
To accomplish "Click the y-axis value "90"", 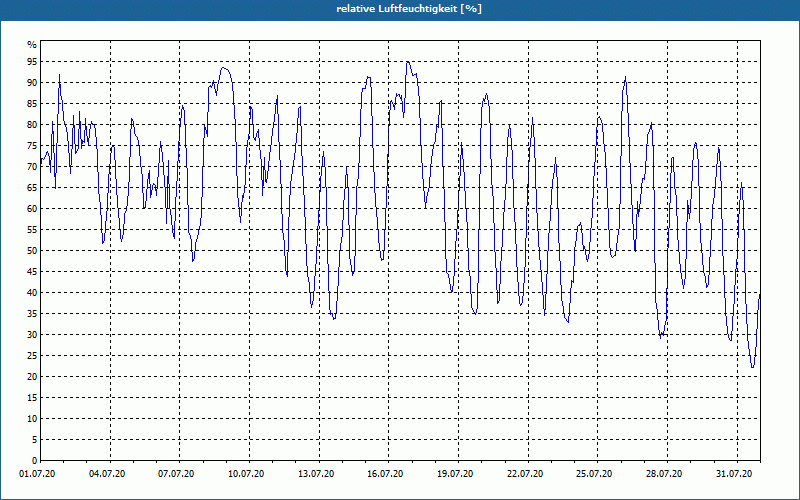I will [x=32, y=83].
